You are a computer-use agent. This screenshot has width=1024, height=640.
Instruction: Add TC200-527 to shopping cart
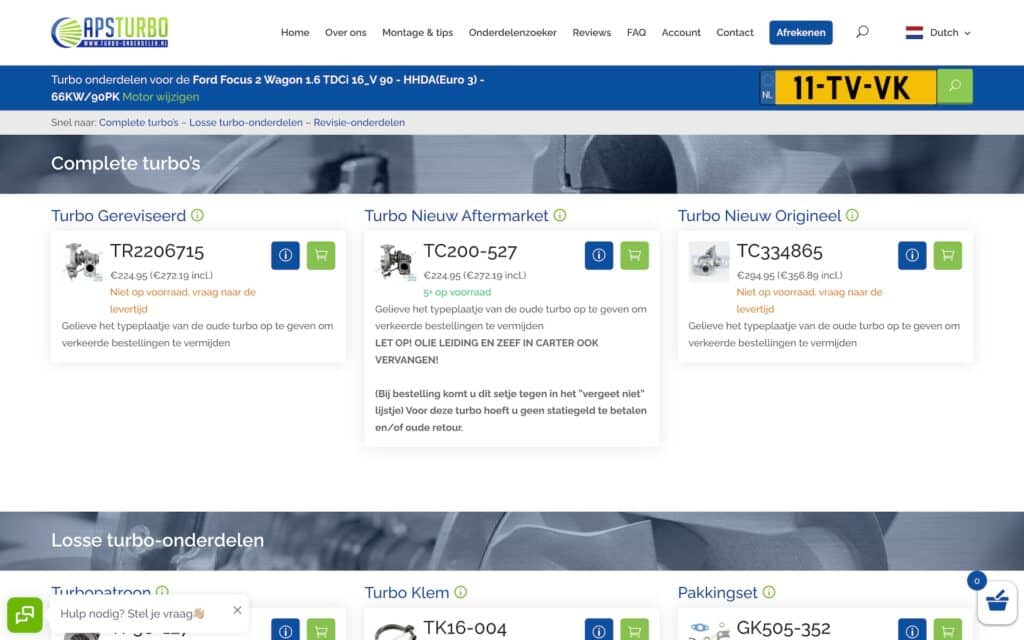point(634,255)
